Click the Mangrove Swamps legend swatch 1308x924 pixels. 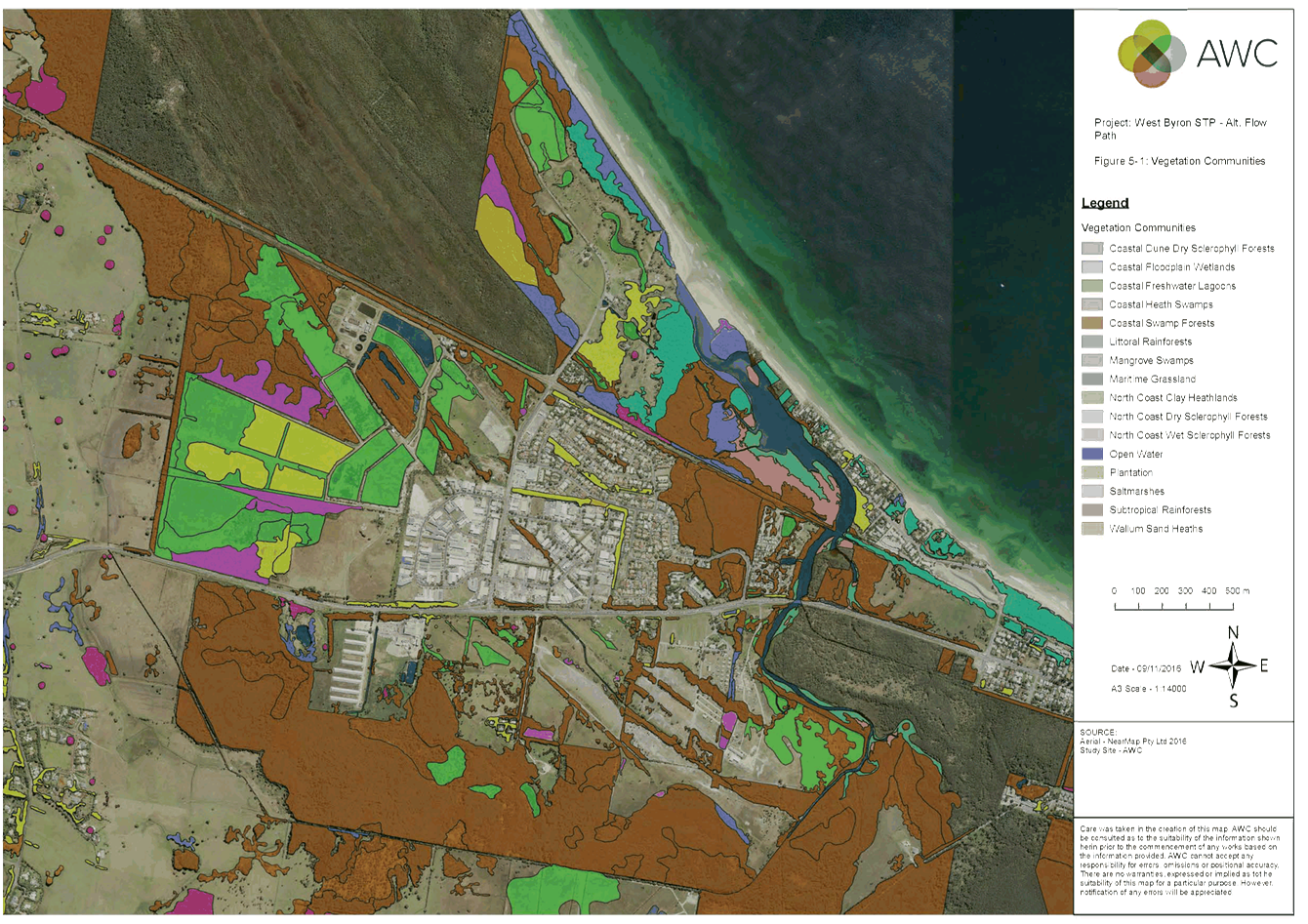[1092, 360]
